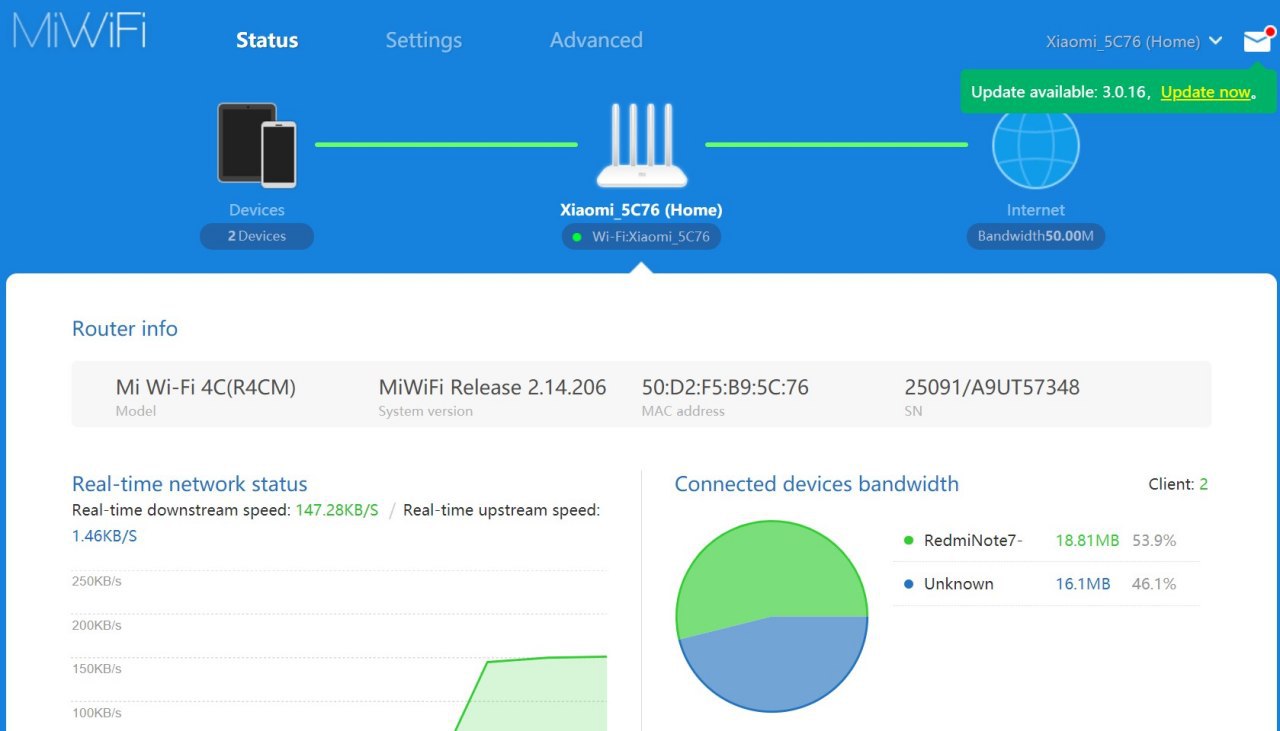Click the Xiaomi_5C76 (Home) router name under the icon
The image size is (1280, 731).
(641, 210)
